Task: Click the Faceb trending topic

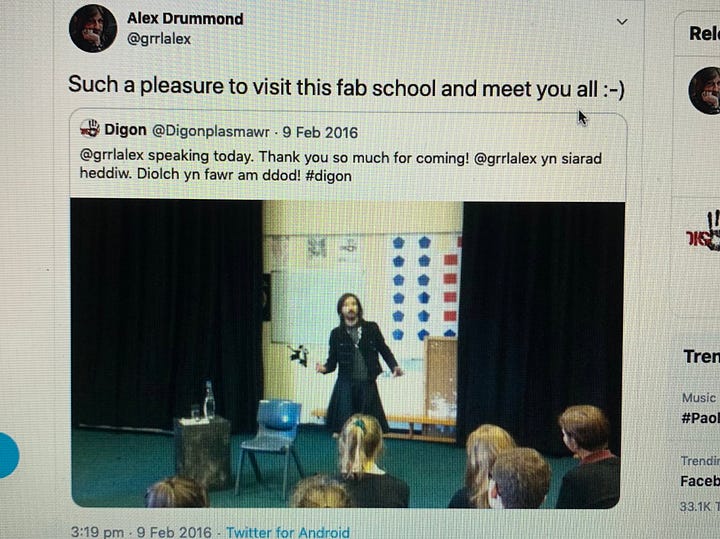Action: [x=700, y=481]
